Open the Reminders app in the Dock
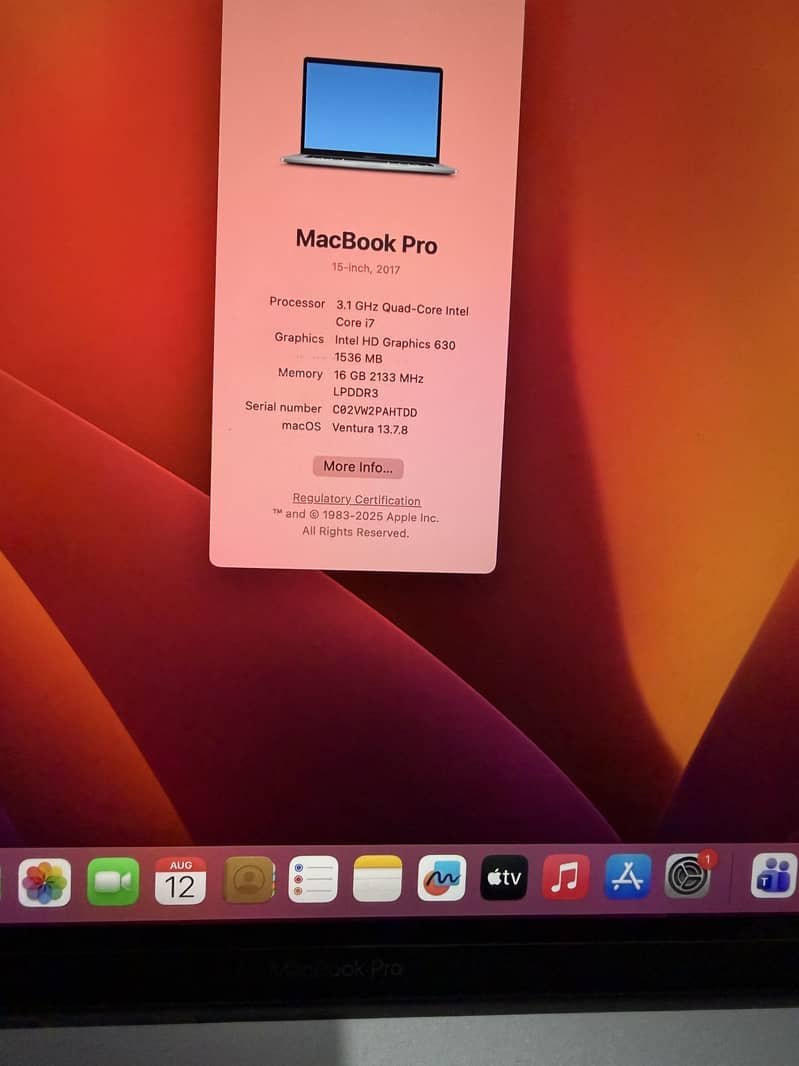This screenshot has width=799, height=1066. [313, 879]
